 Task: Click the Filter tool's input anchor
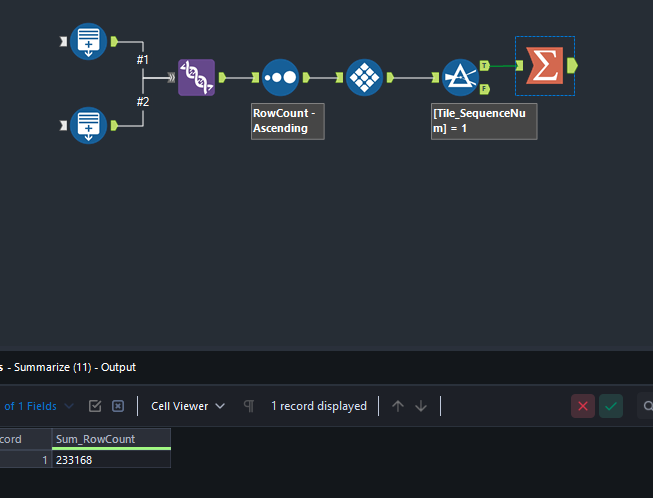click(435, 77)
